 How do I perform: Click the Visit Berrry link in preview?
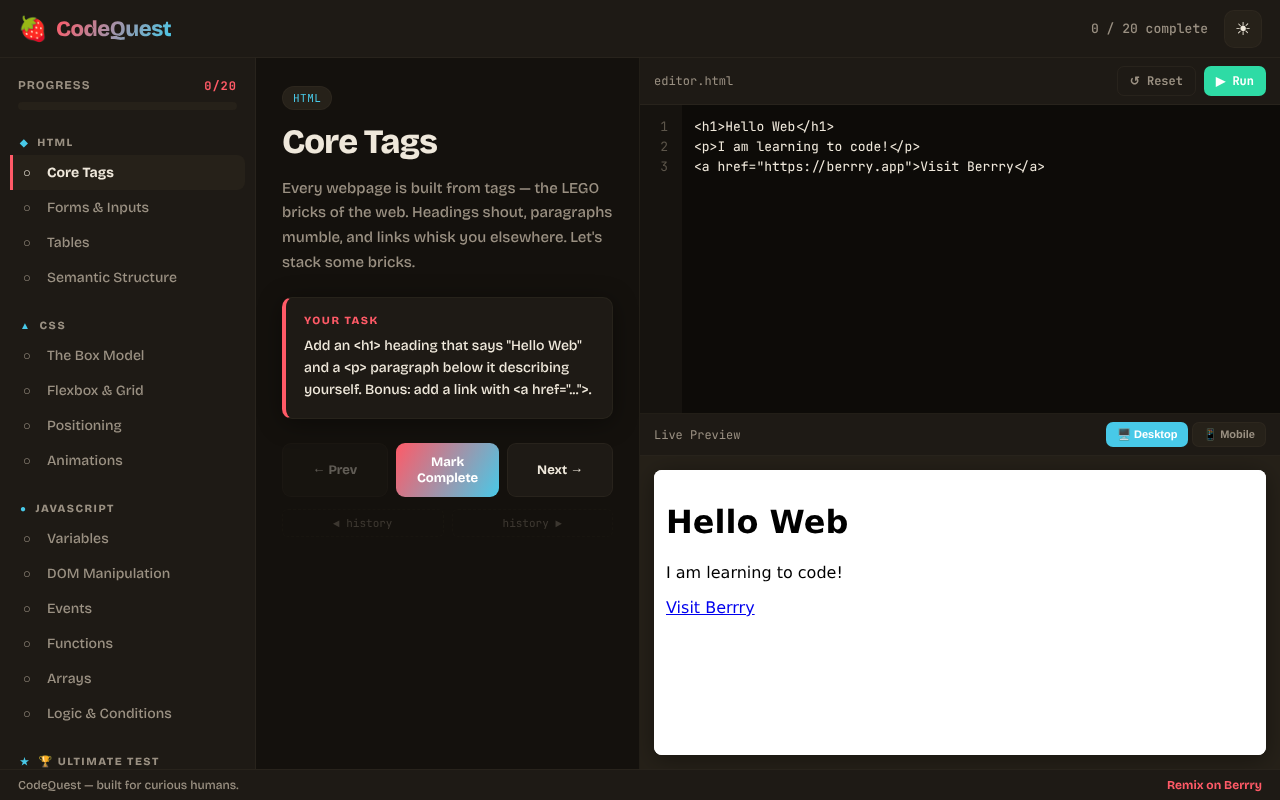pyautogui.click(x=710, y=607)
